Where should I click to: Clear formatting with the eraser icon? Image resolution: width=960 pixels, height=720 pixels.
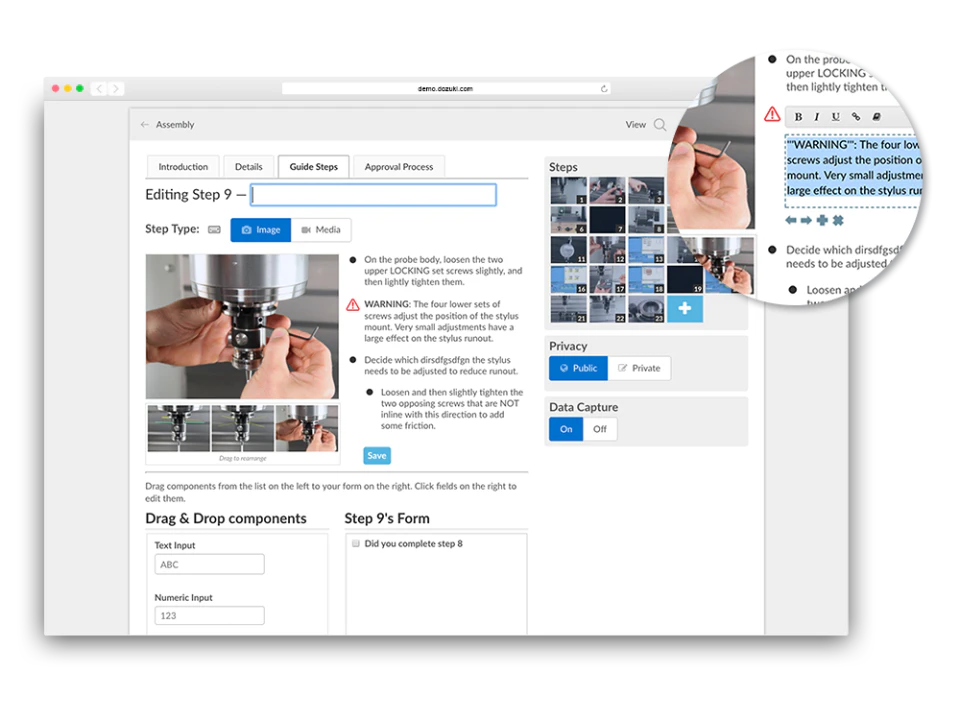(876, 117)
